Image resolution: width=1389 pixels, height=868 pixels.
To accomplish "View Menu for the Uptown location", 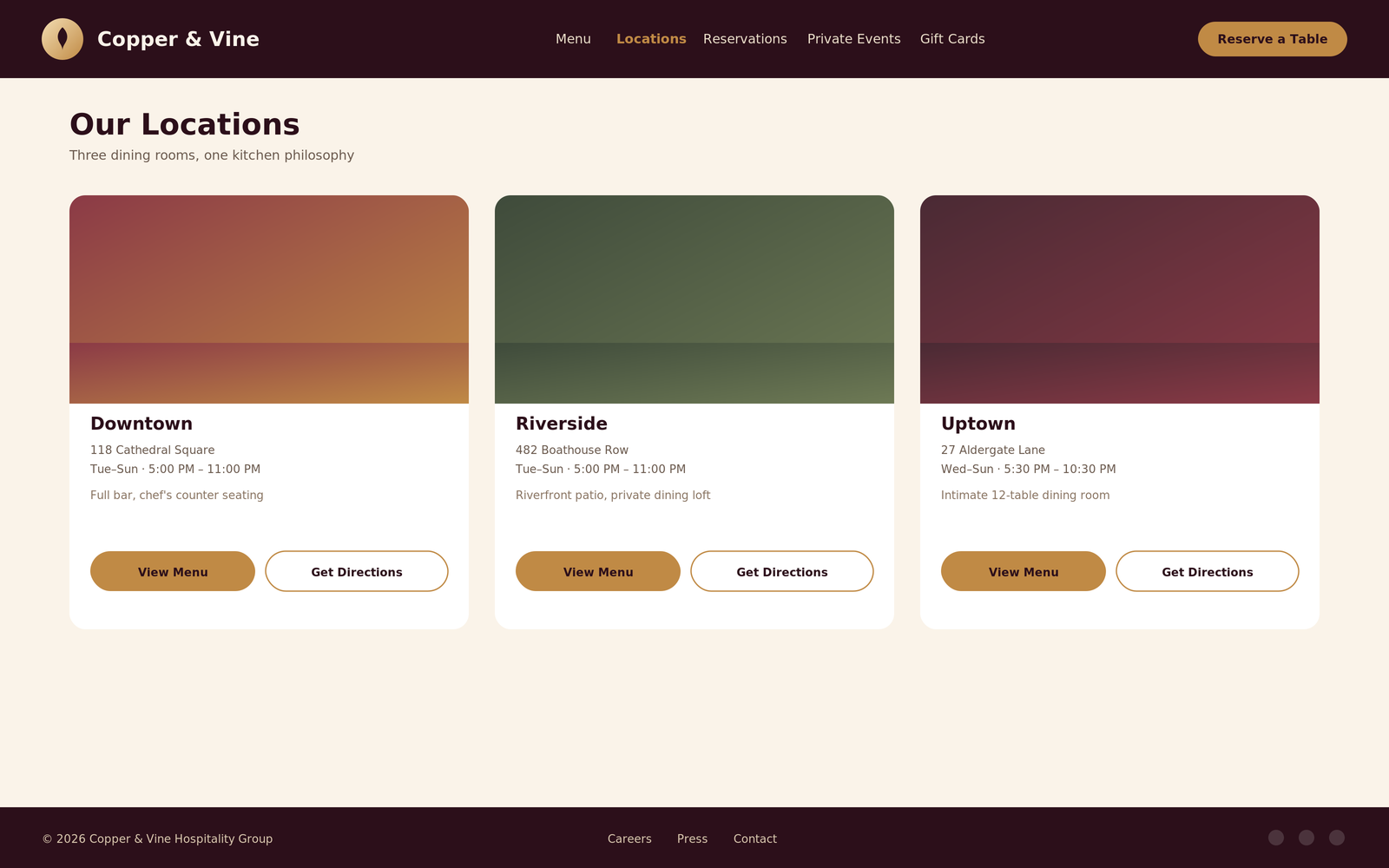I will [1024, 571].
